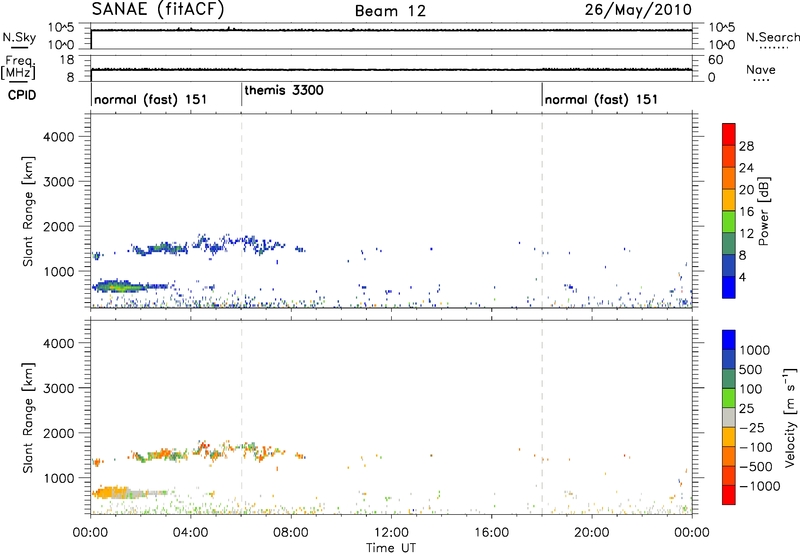Click the red bottom segment of Velocity colorbar
Screen dimensions: 800x554
tap(729, 495)
